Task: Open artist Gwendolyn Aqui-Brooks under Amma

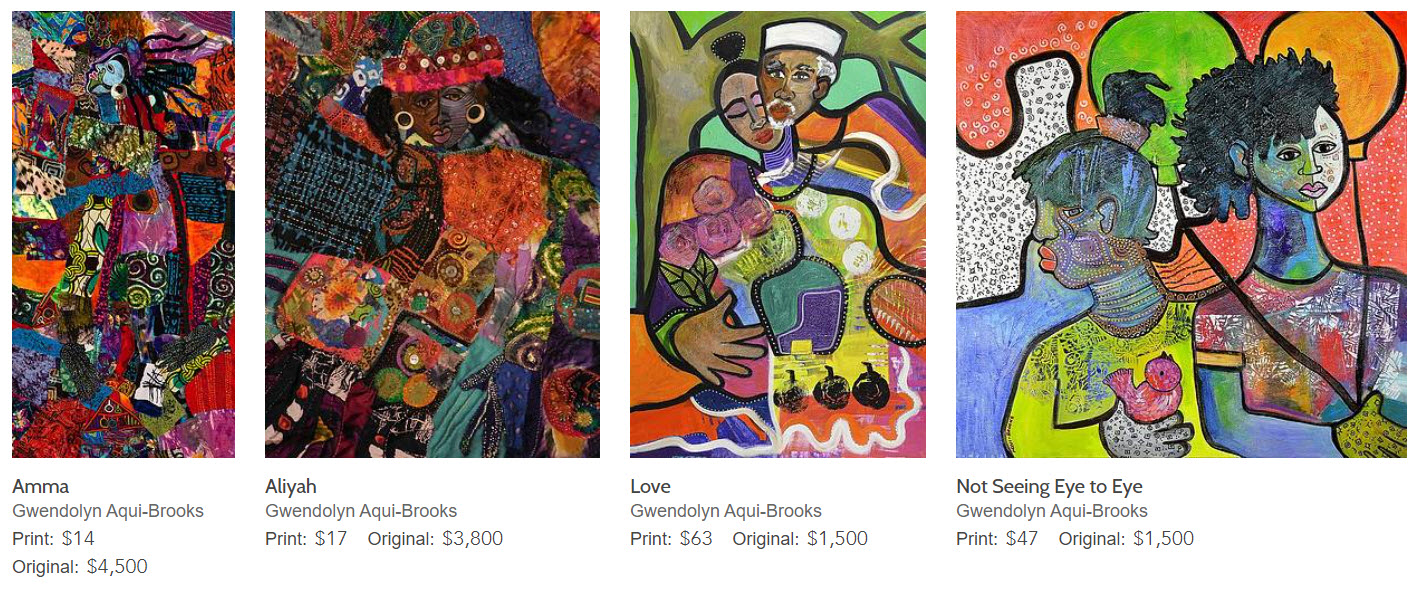Action: point(108,511)
